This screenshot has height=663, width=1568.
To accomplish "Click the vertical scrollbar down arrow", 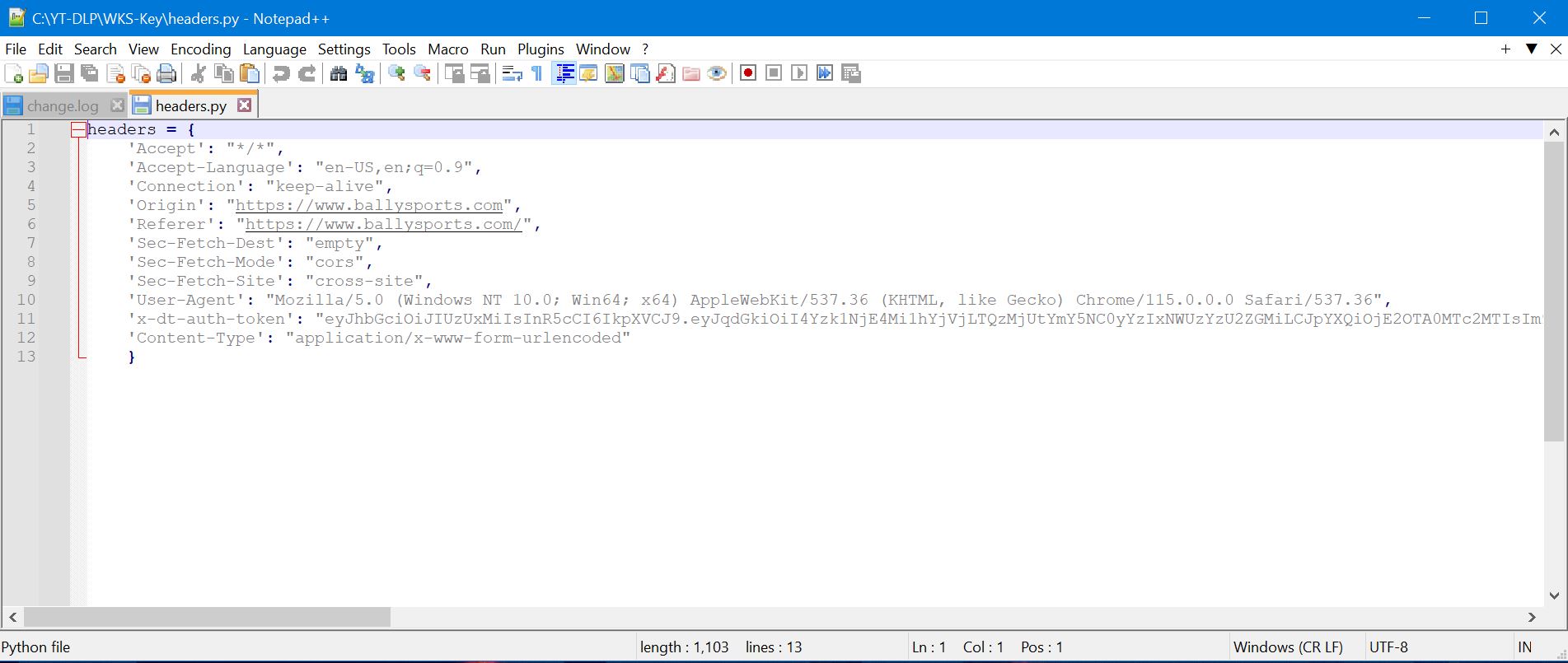I will [1554, 595].
